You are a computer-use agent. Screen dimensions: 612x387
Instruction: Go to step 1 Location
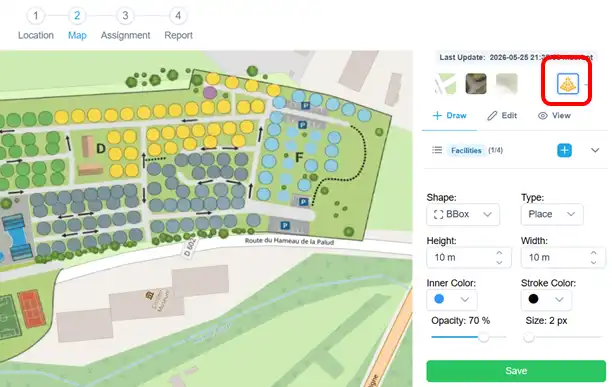(x=36, y=25)
